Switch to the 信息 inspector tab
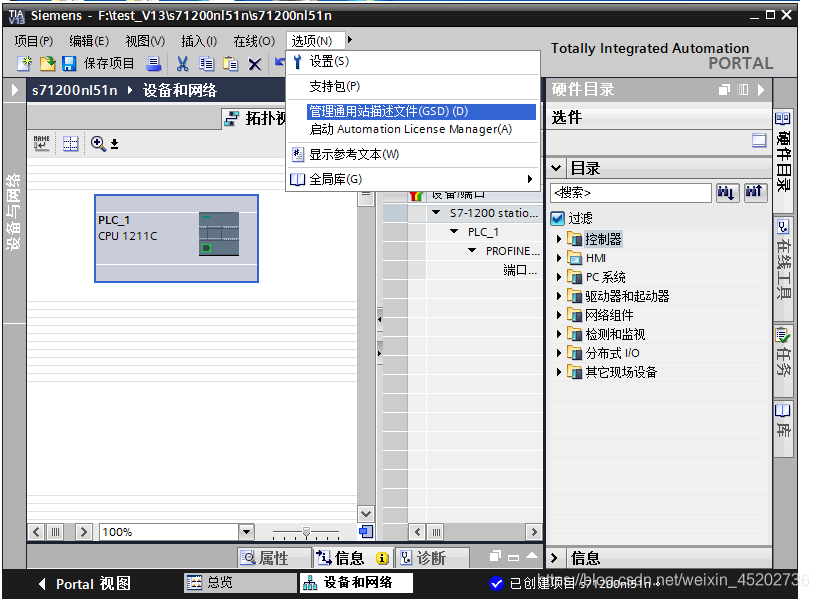819x599 pixels. pos(353,558)
